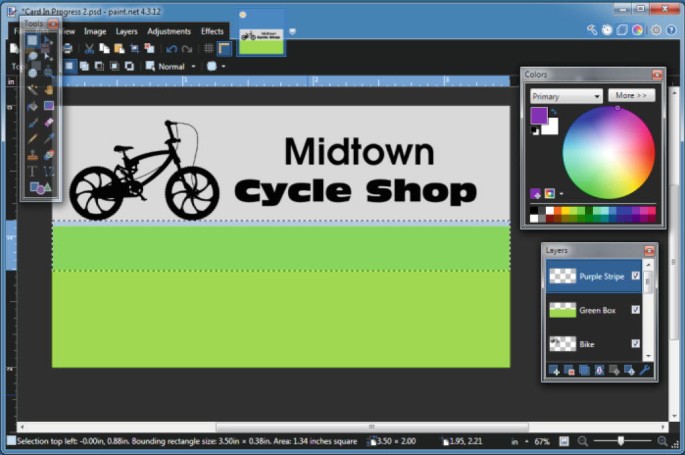This screenshot has width=685, height=455.
Task: Hide the Purple Stripe layer
Action: (636, 276)
